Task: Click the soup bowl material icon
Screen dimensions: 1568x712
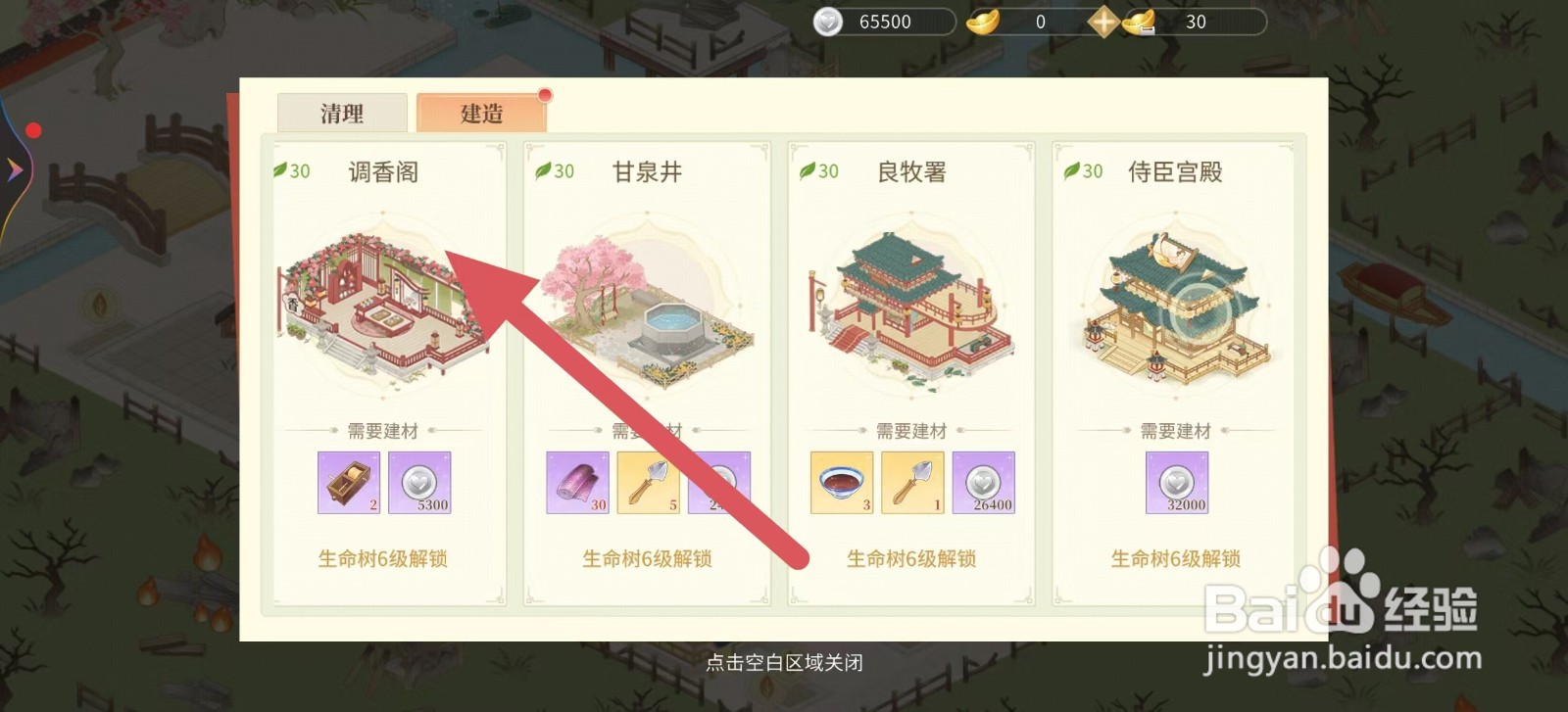Action: point(842,483)
